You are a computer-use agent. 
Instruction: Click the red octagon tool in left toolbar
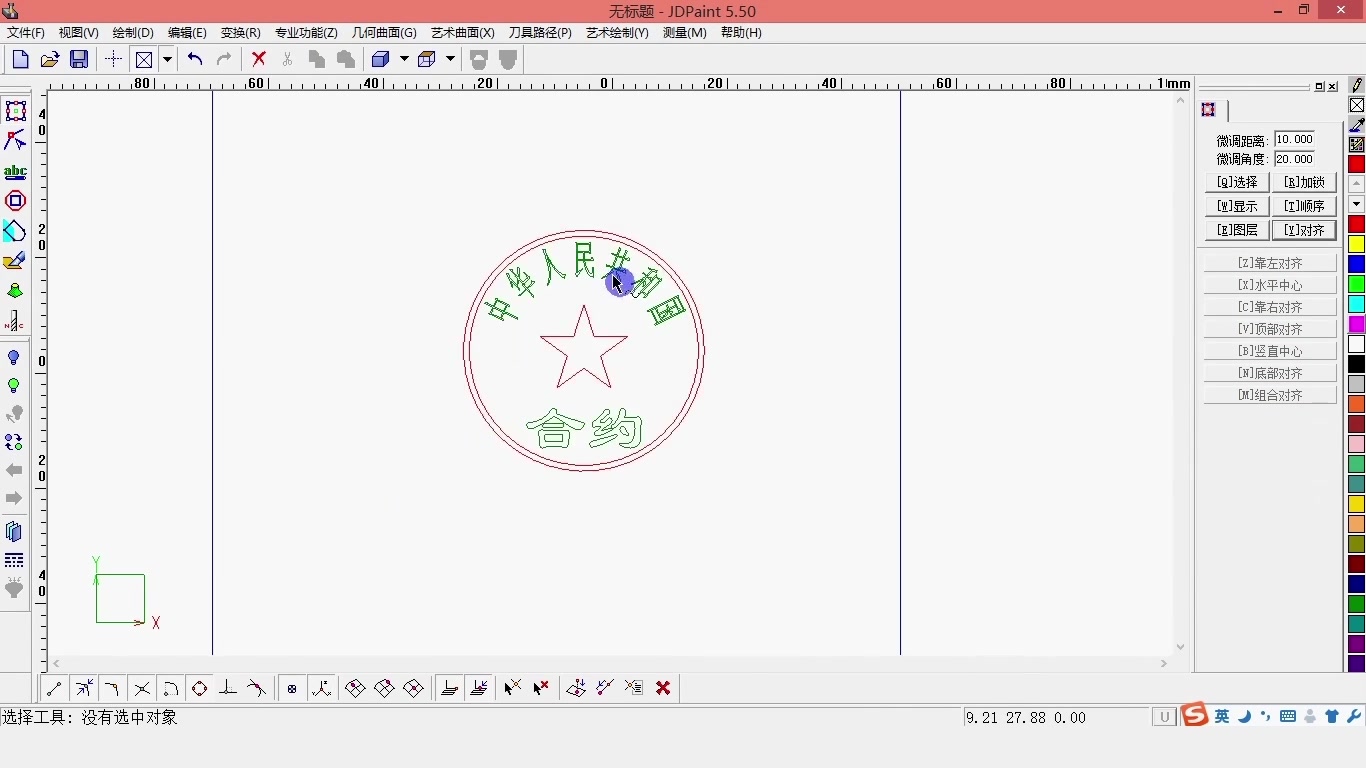(x=15, y=201)
